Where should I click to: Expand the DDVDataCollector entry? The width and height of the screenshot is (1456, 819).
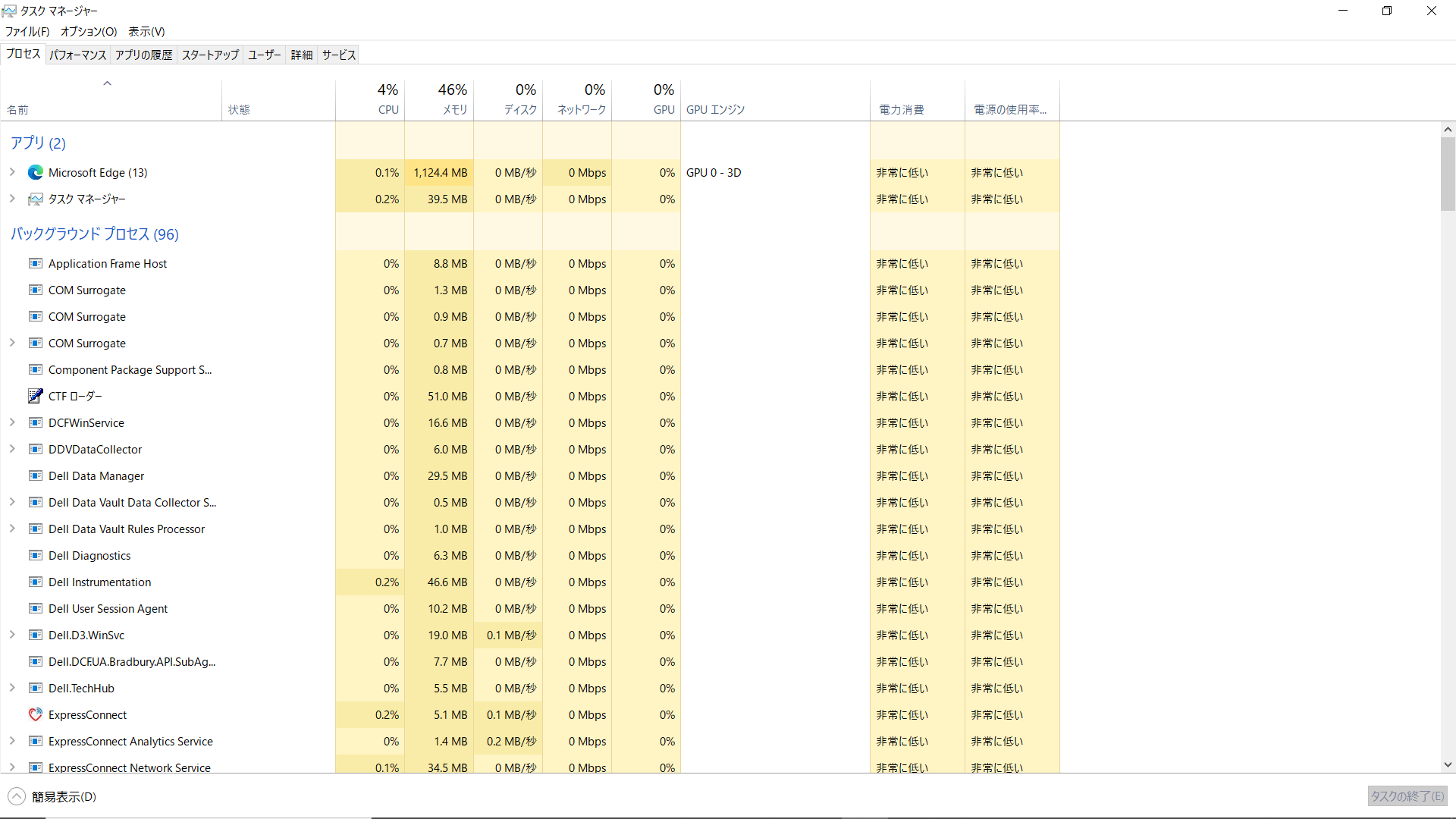coord(12,449)
